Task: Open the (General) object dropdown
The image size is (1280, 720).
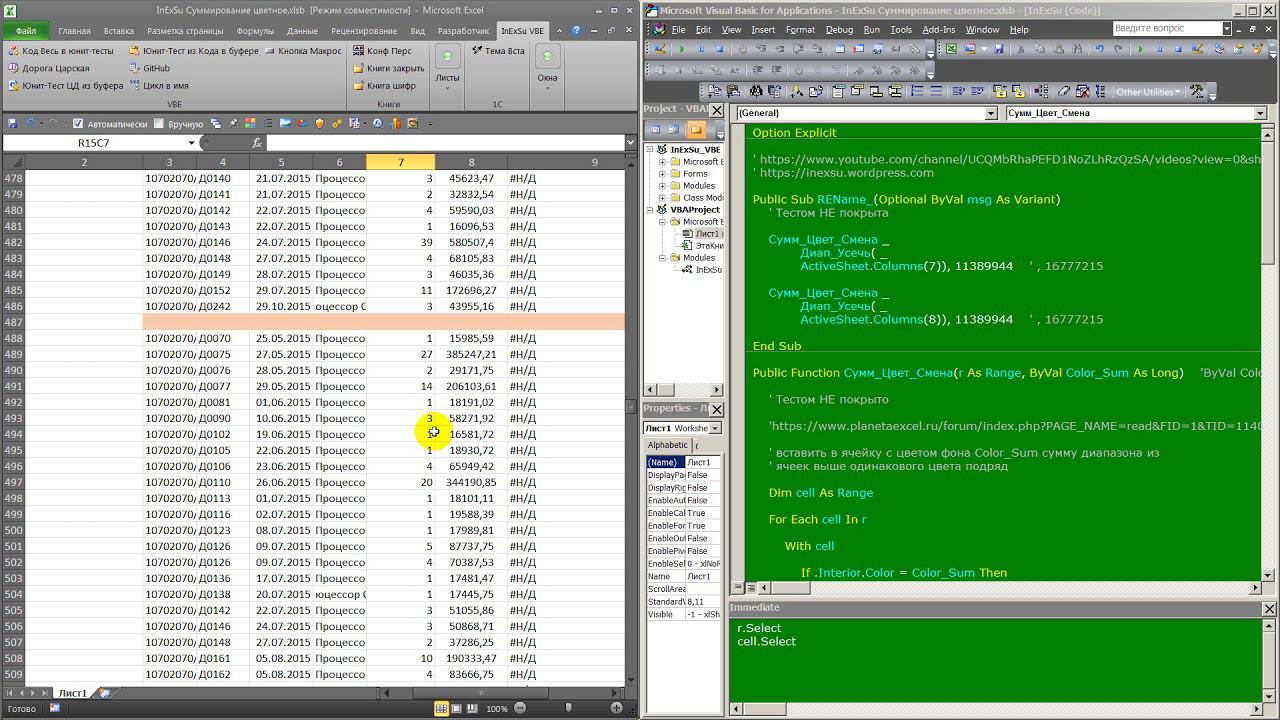Action: pyautogui.click(x=991, y=113)
